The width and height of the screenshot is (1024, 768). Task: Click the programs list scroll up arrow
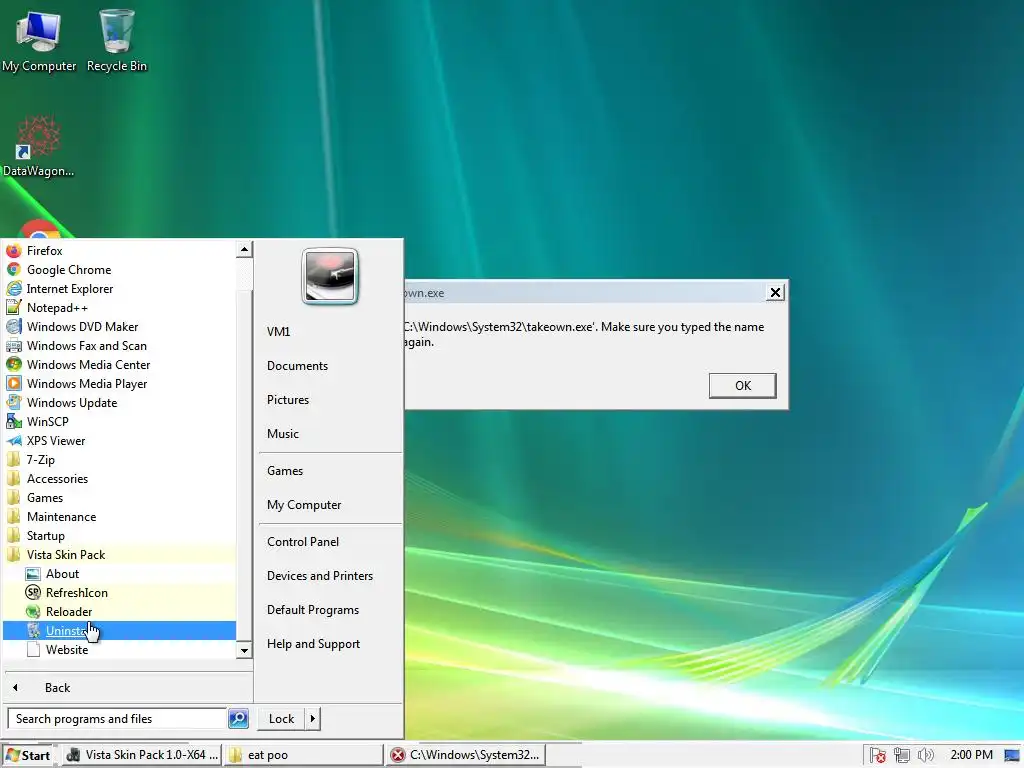pos(244,249)
